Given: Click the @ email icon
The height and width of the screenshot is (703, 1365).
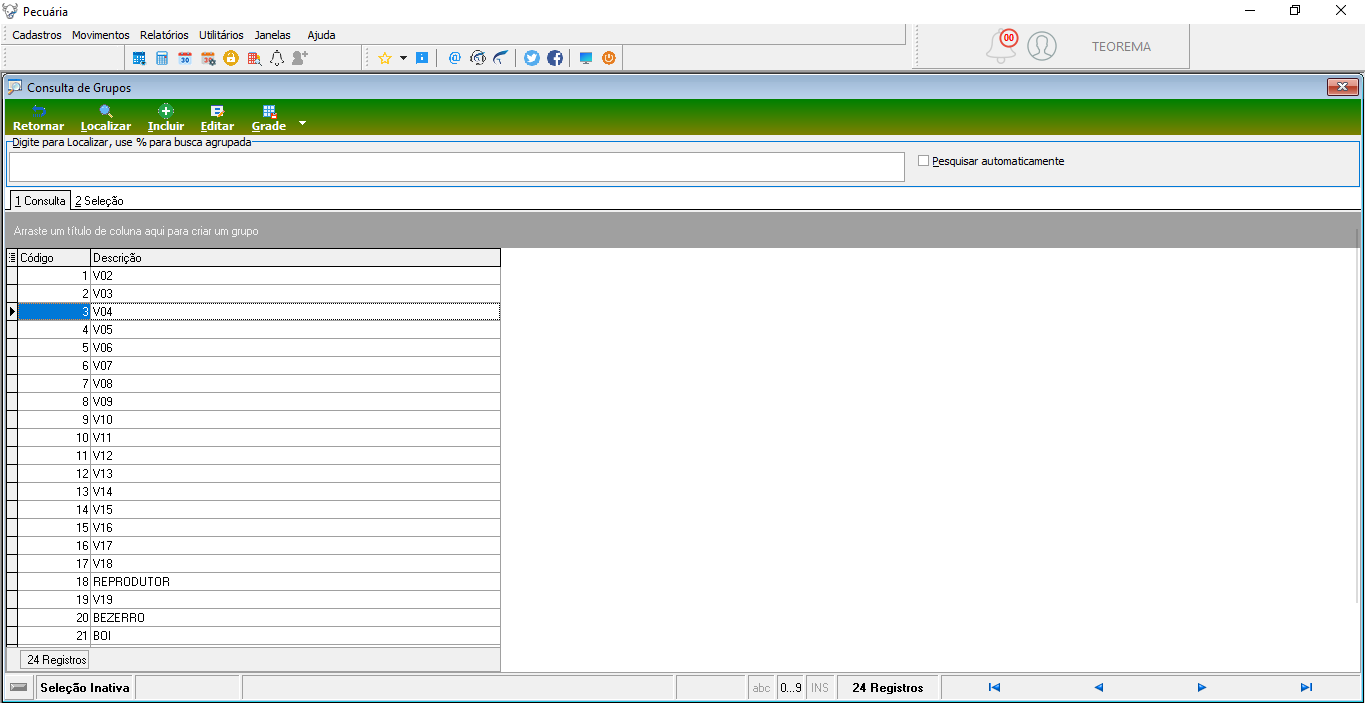Looking at the screenshot, I should pos(455,58).
